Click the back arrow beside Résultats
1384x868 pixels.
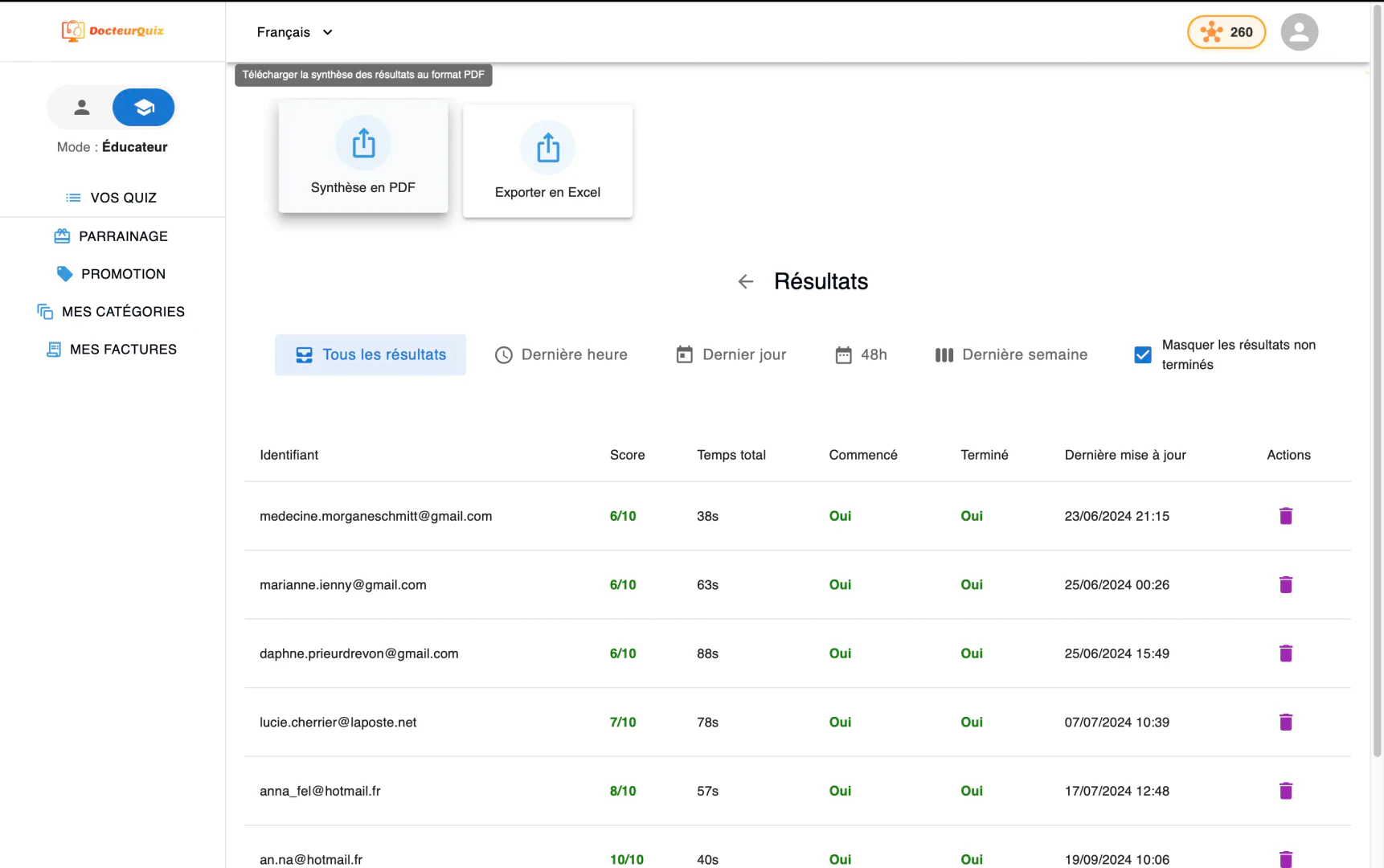click(746, 281)
